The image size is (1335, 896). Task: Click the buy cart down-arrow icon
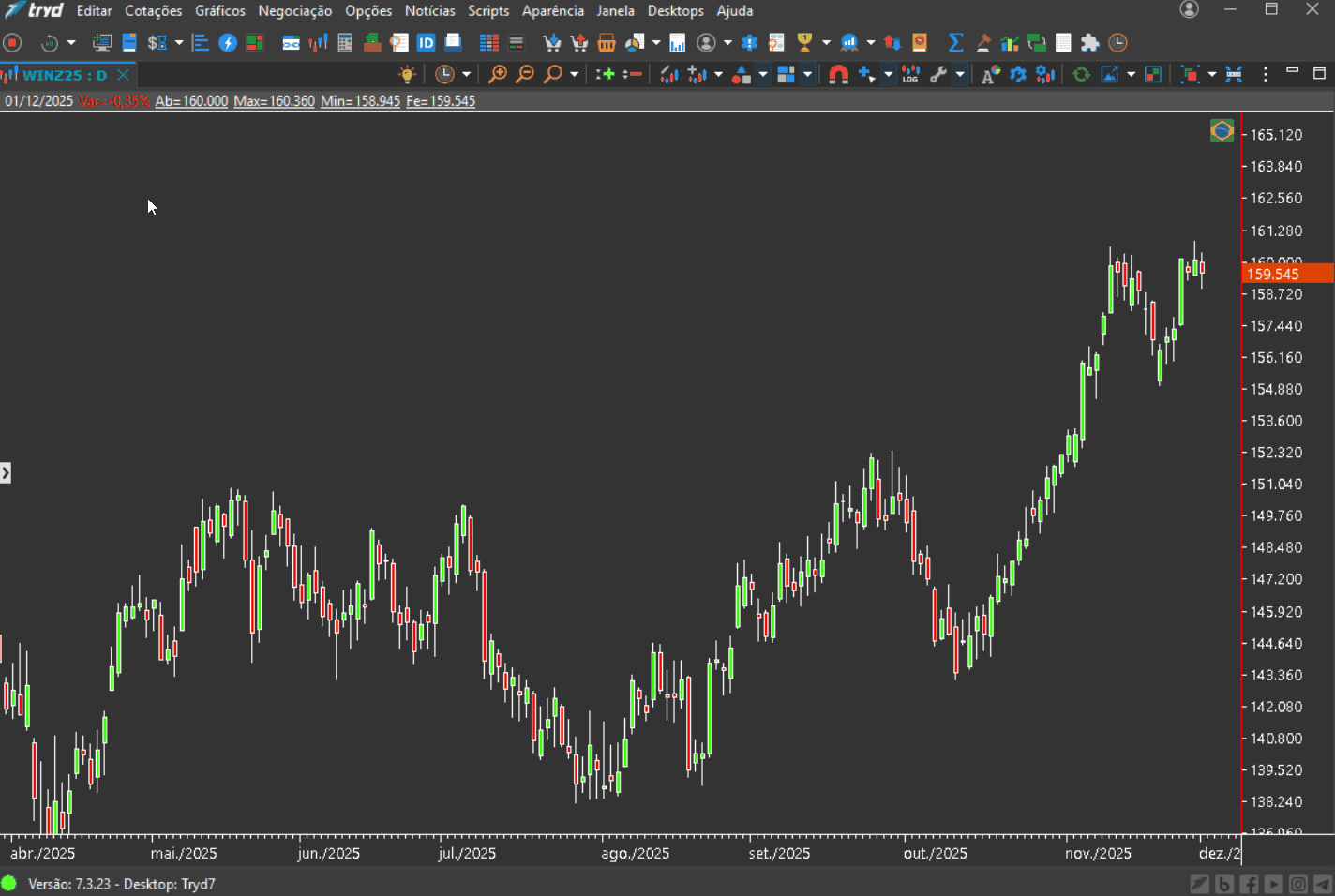tap(552, 43)
